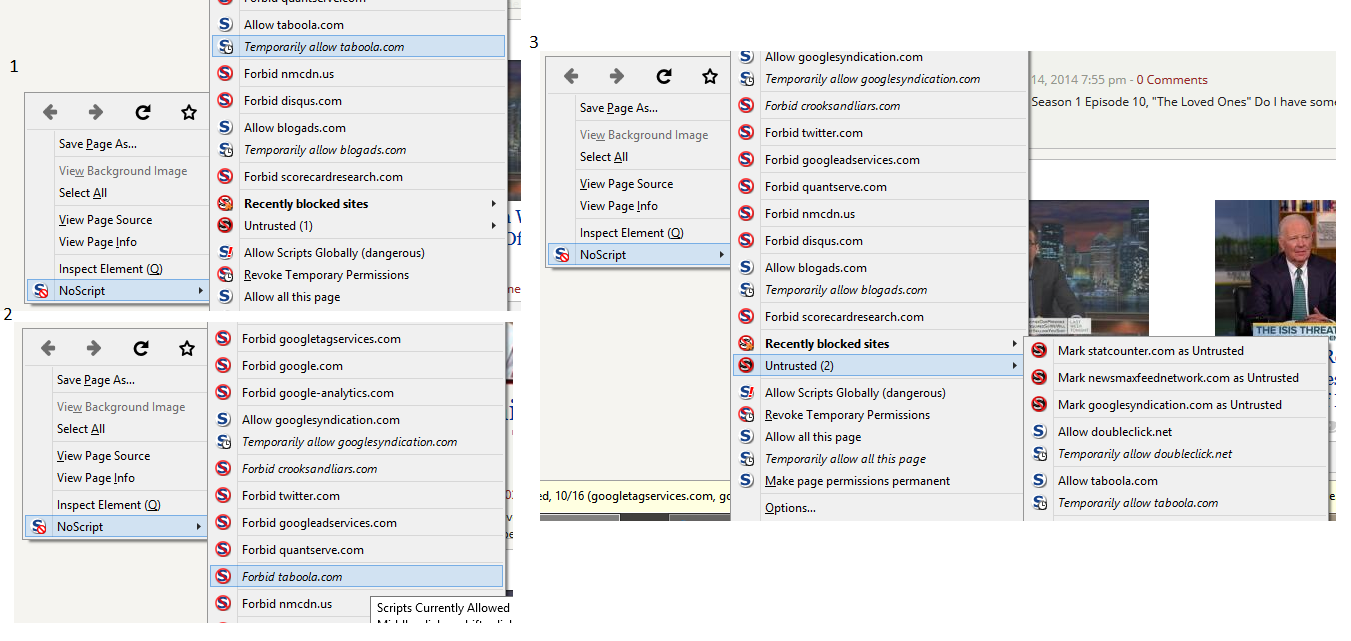Select Mark newsmaxfeednetwork.com as Untrusted
Screen dimensions: 1351x641
1176,378
